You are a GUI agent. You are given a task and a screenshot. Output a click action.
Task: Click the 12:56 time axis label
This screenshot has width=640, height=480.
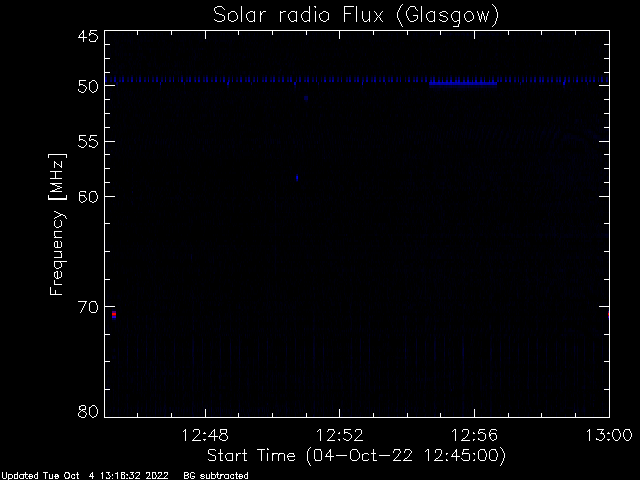(474, 435)
